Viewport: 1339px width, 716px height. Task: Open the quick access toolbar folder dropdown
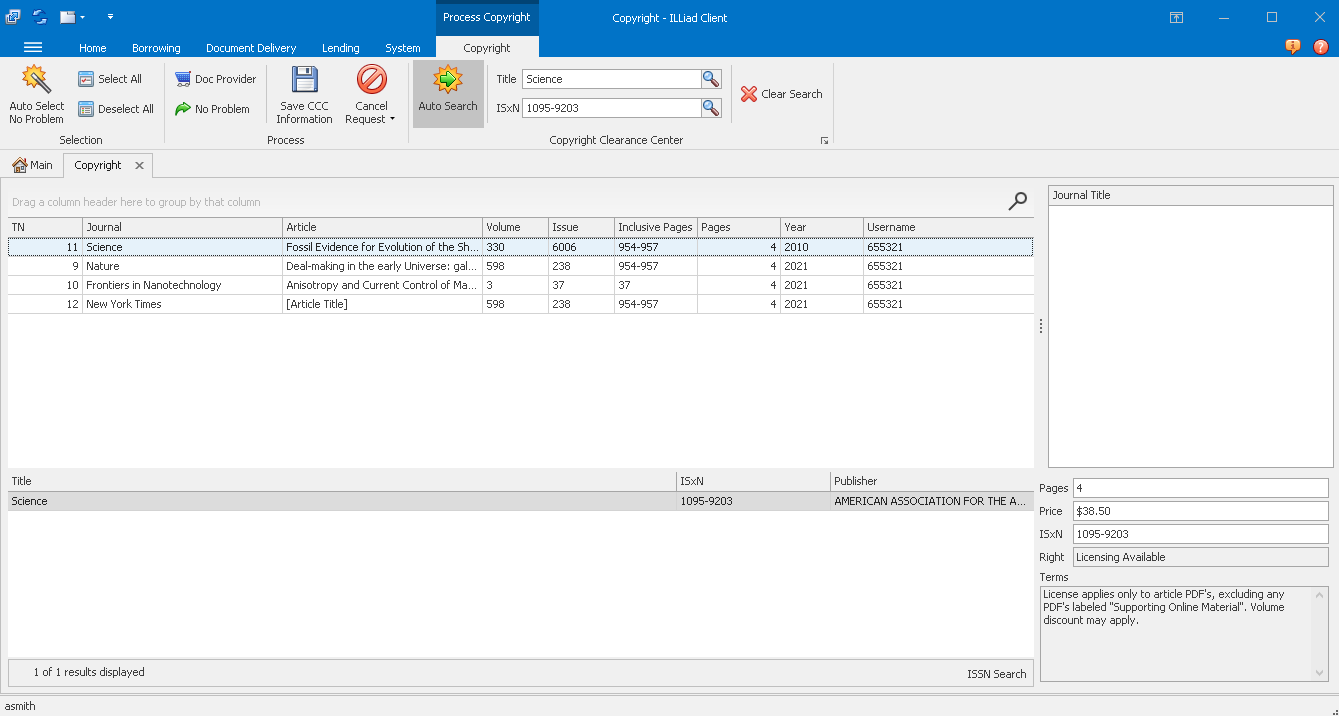[81, 16]
